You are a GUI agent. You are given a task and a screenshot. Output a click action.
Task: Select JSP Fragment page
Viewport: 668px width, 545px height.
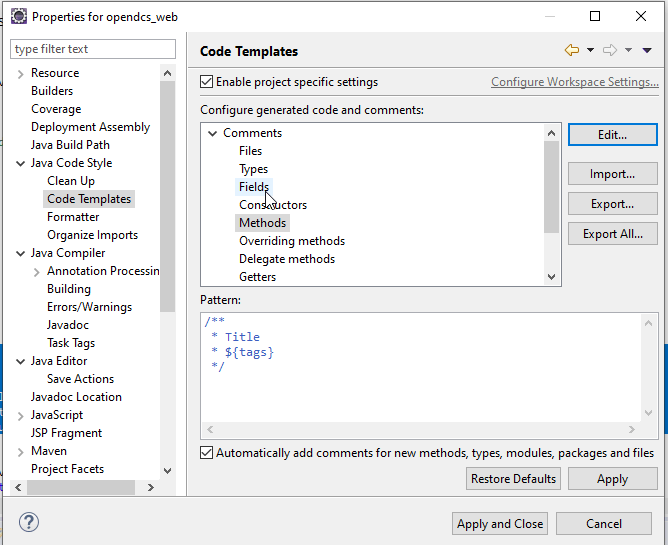(x=66, y=433)
